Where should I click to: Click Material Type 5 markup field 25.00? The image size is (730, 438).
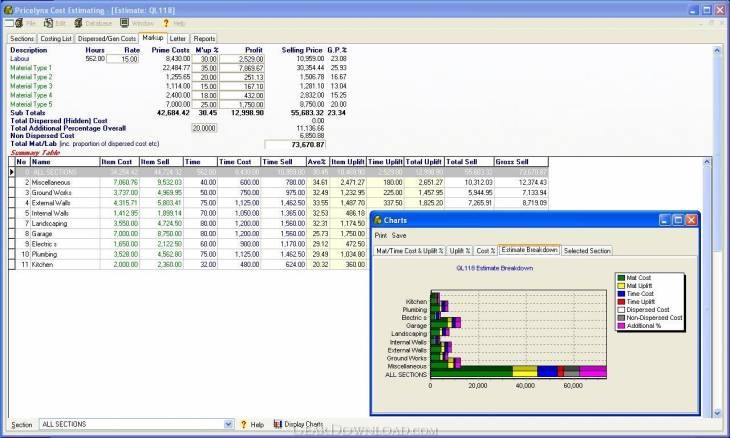[x=205, y=104]
